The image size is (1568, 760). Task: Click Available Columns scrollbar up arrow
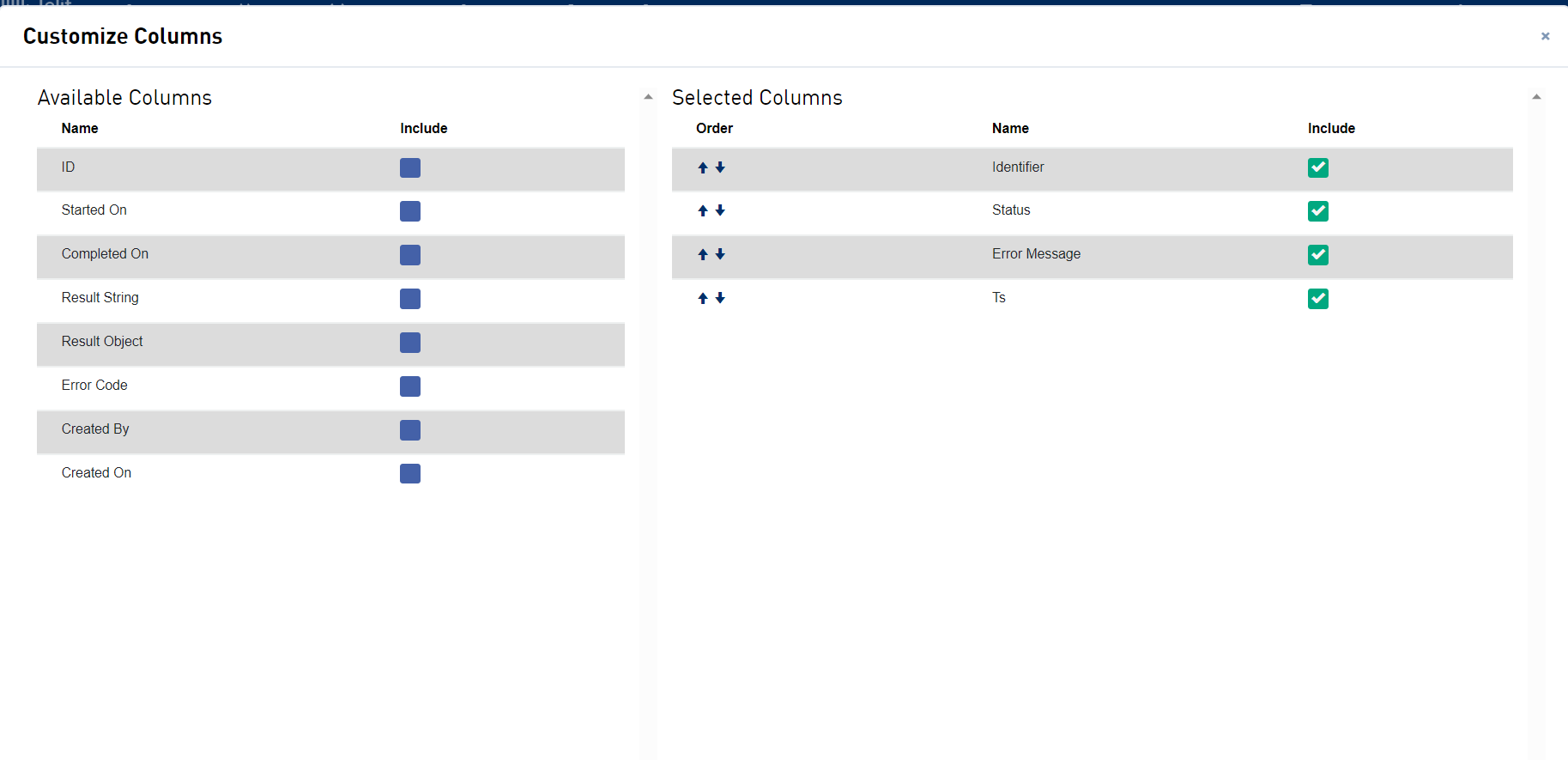tap(649, 97)
